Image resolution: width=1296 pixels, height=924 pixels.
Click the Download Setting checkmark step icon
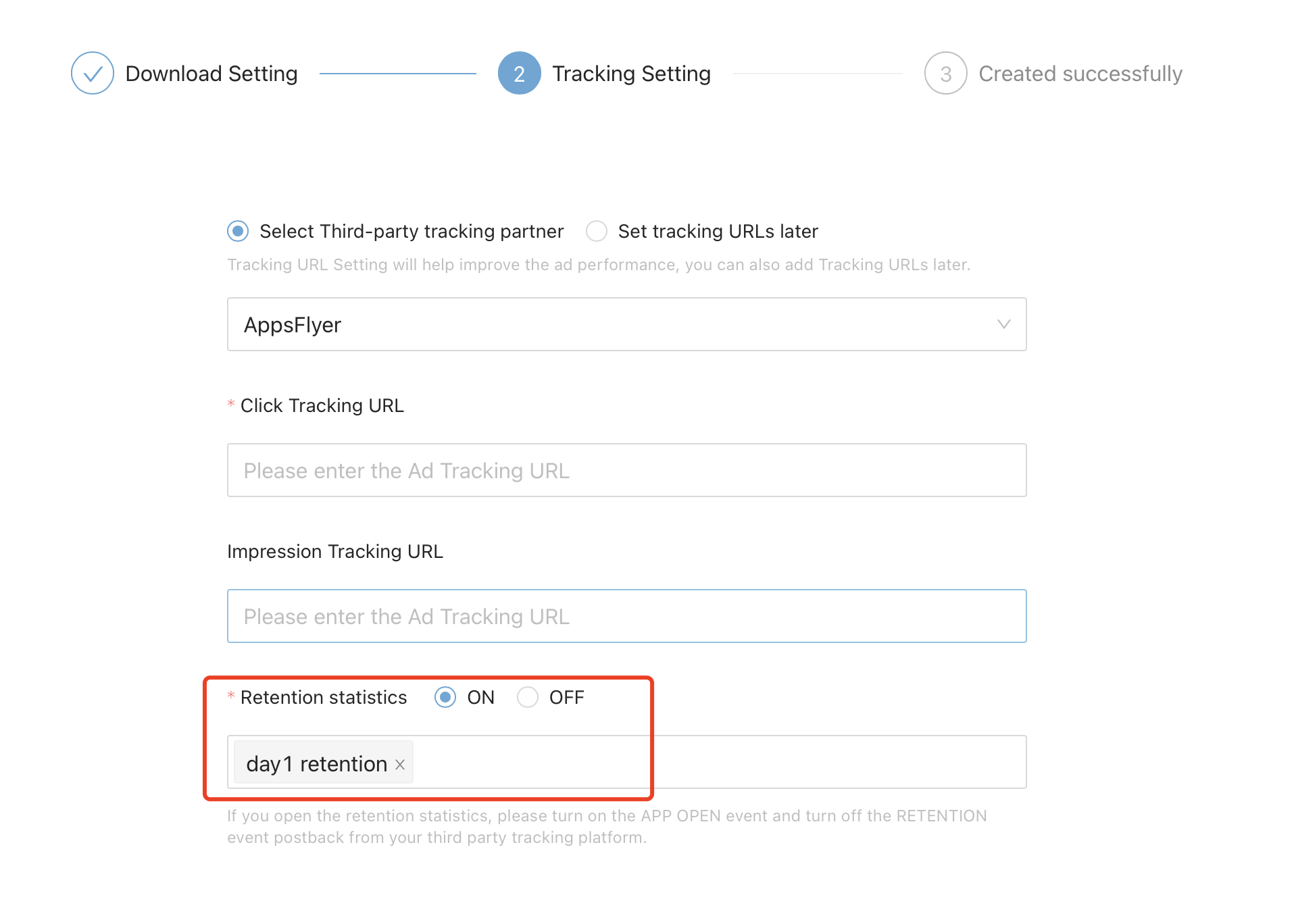pyautogui.click(x=92, y=73)
